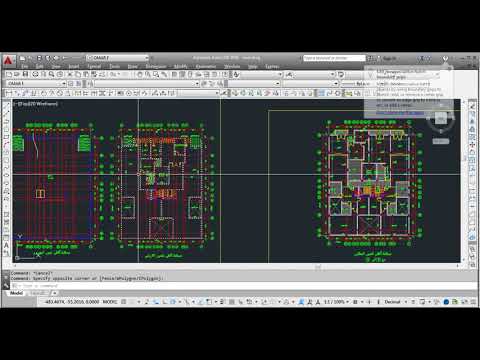Toggle MODEL space button in status bar
480x360 pixels.
(110, 302)
